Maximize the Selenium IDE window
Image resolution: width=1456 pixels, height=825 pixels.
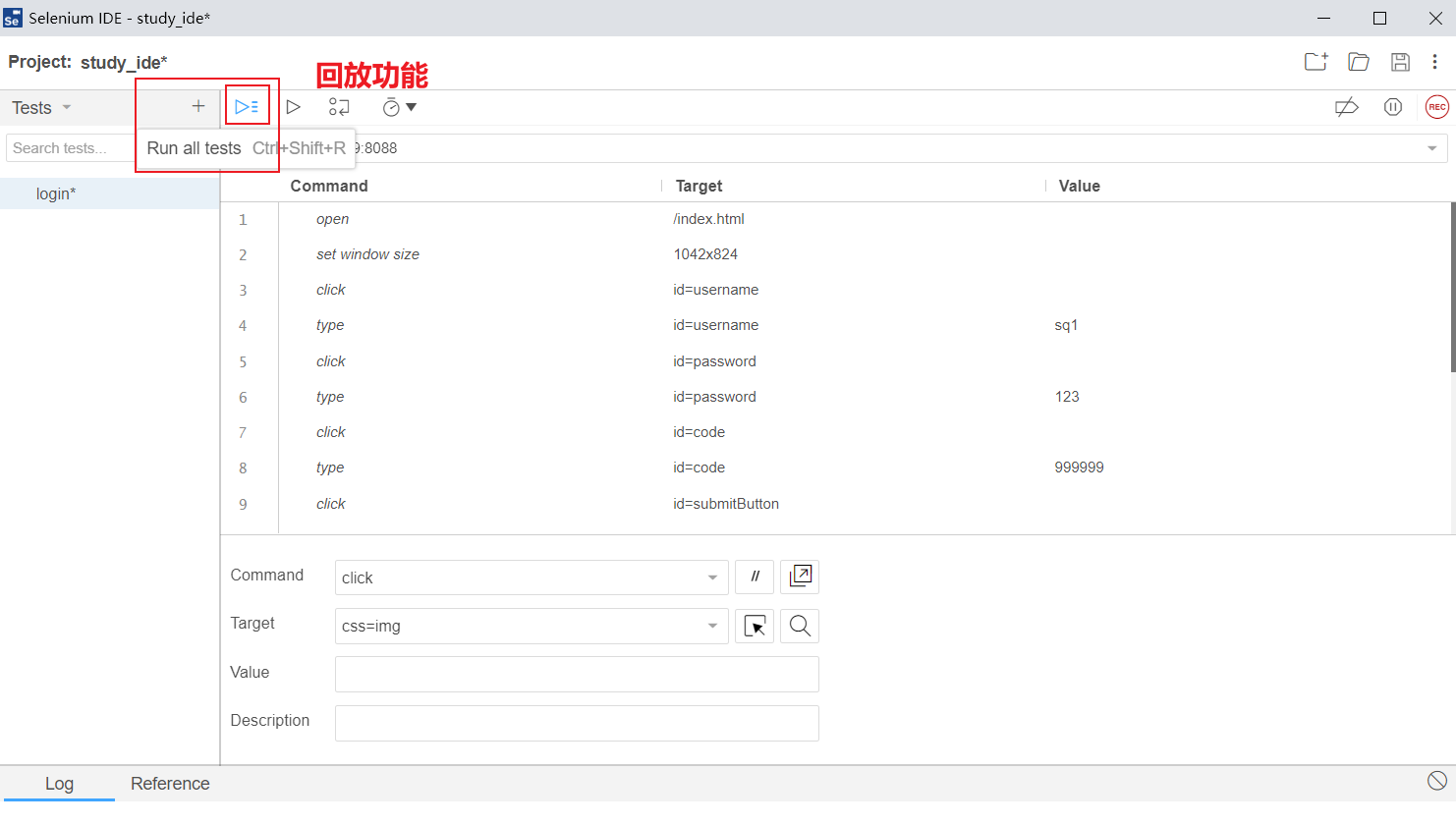pyautogui.click(x=1379, y=18)
